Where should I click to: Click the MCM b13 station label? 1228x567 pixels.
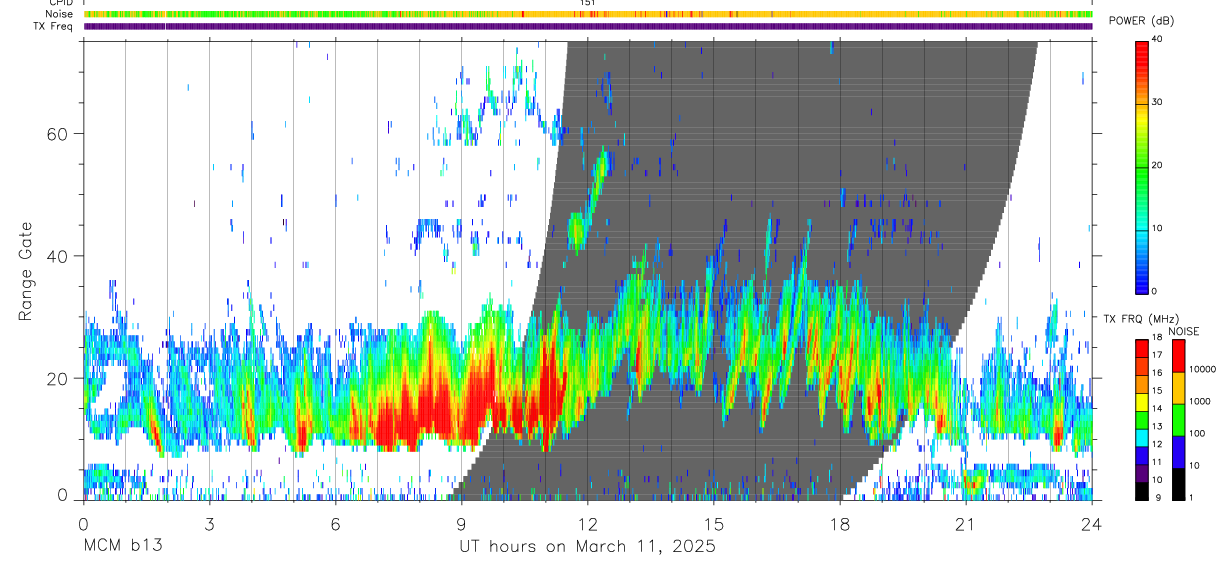pyautogui.click(x=122, y=547)
